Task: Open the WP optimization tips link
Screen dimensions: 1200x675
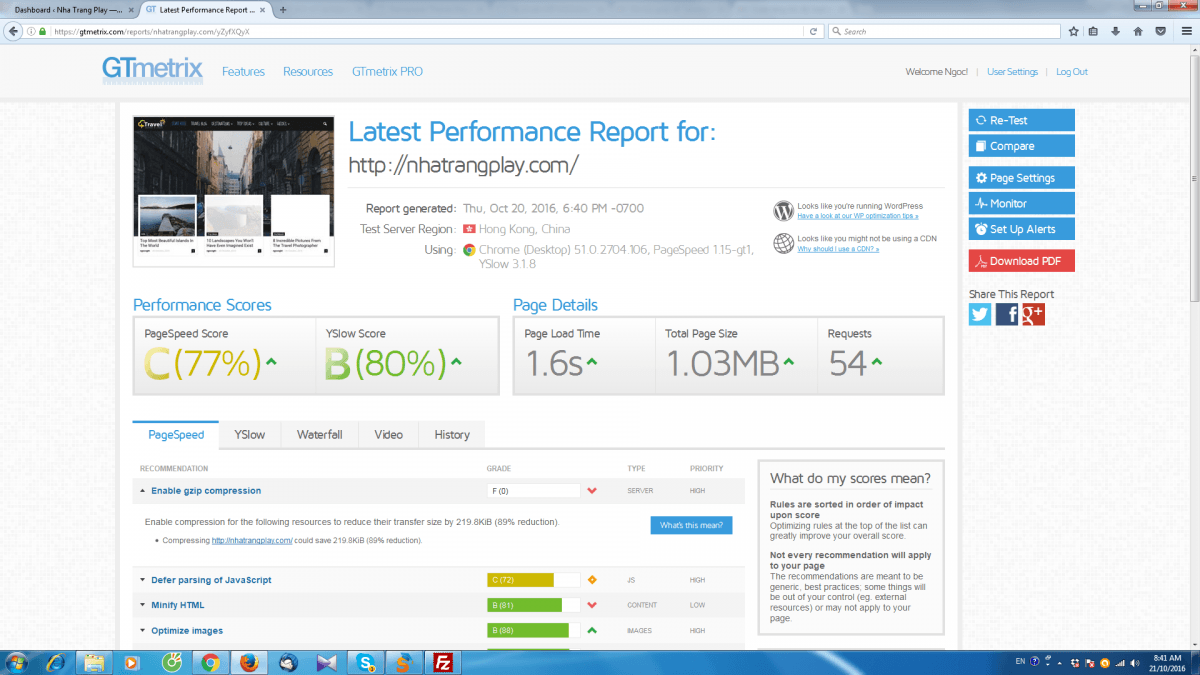Action: coord(857,216)
